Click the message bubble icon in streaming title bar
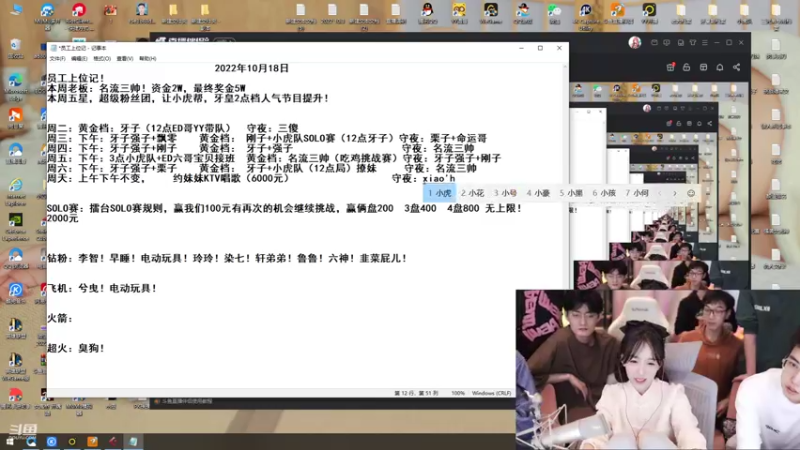800x450 pixels. (x=666, y=43)
